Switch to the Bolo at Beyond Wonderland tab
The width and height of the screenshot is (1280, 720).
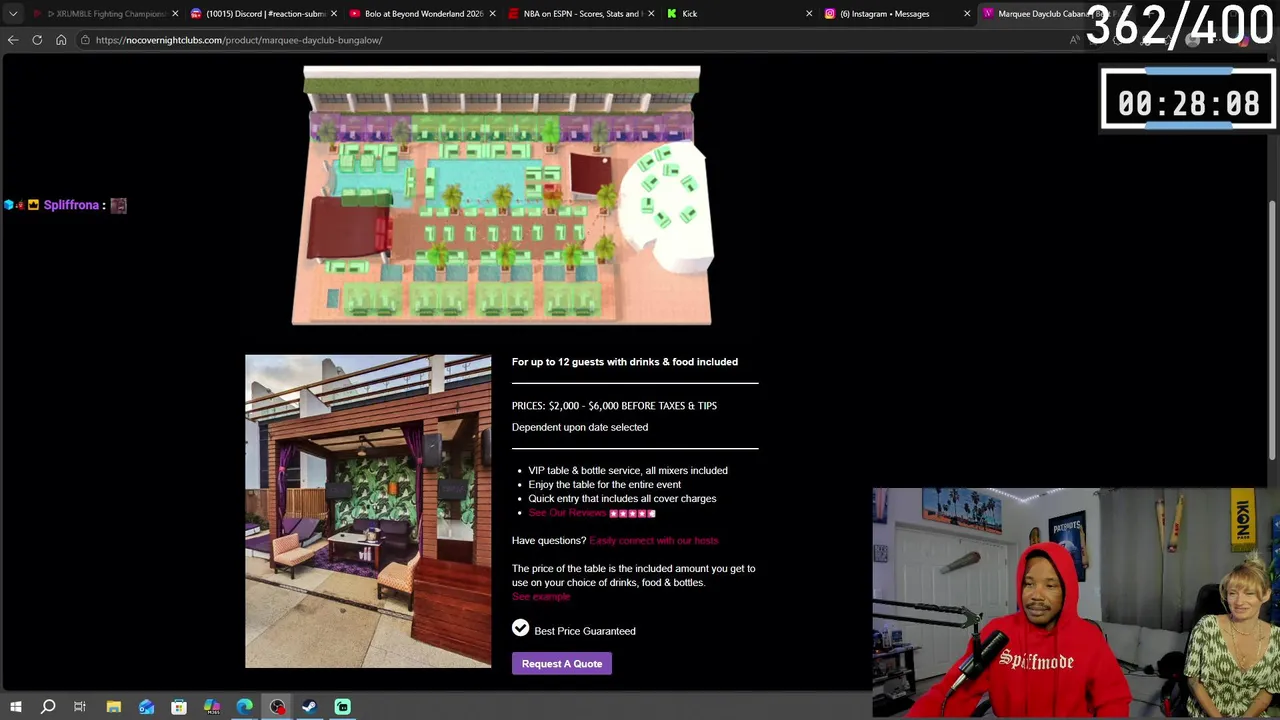(422, 14)
